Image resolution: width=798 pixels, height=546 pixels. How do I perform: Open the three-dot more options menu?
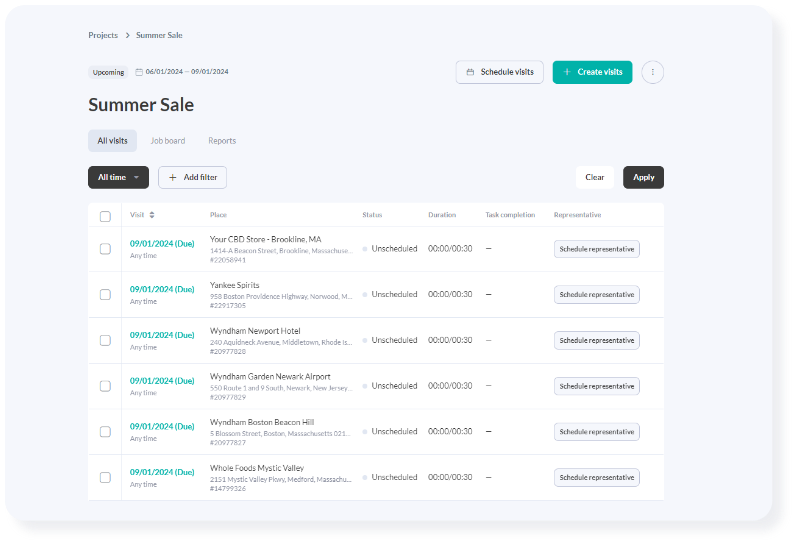(652, 72)
